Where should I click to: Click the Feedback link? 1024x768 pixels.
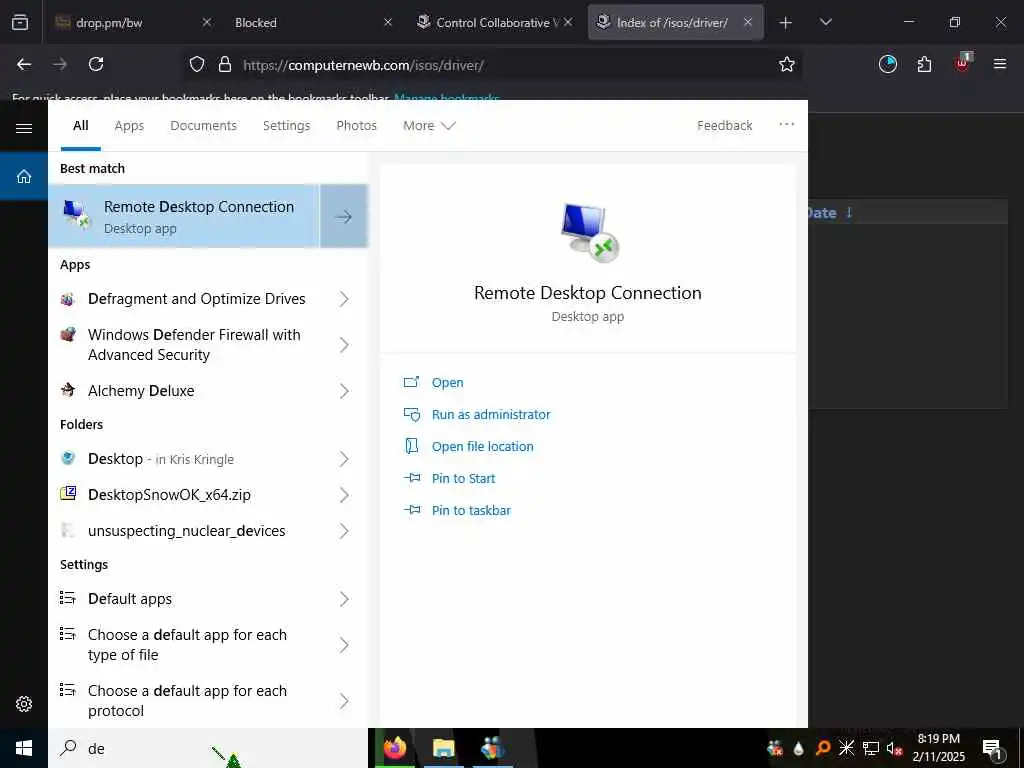[724, 125]
